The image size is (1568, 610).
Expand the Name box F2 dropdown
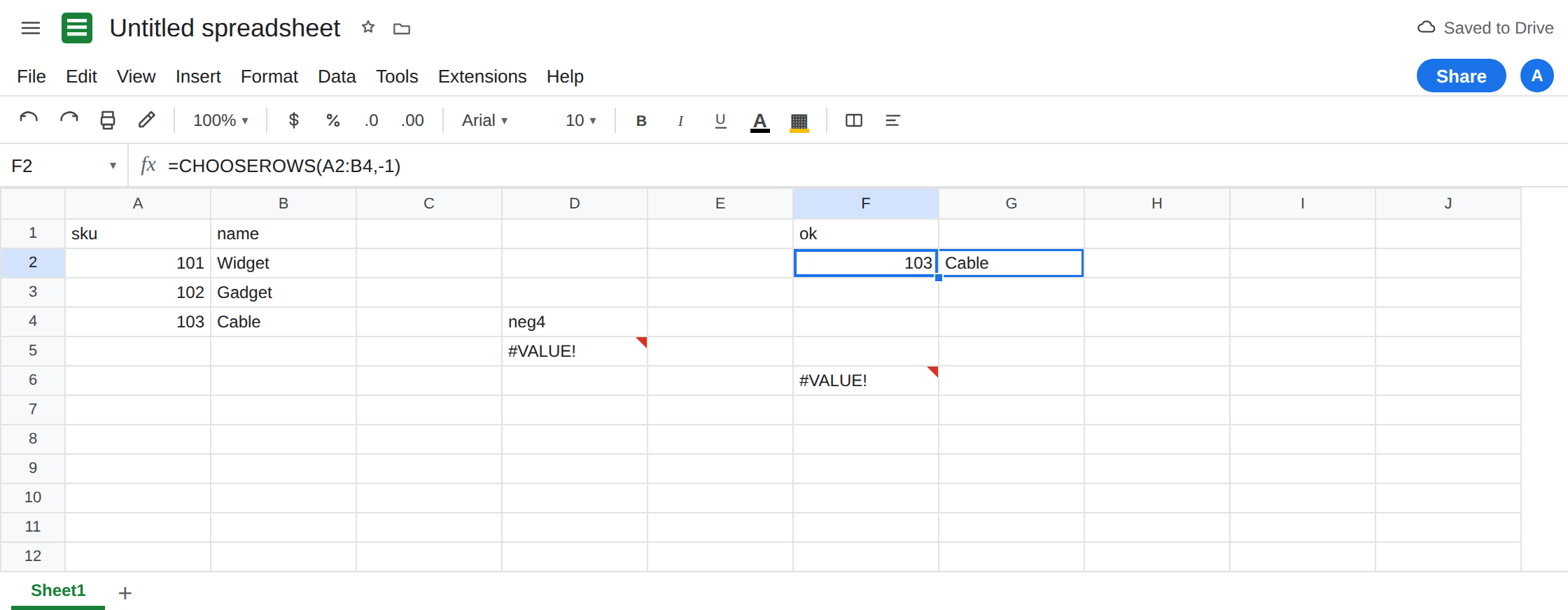pos(113,166)
